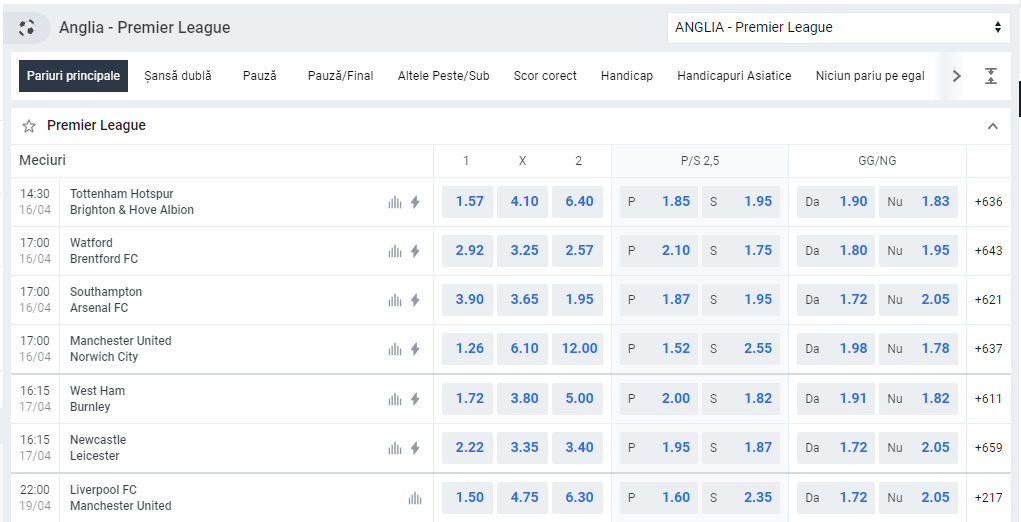Open the Tottenham Hotspur vs Brighton match

tap(132, 202)
